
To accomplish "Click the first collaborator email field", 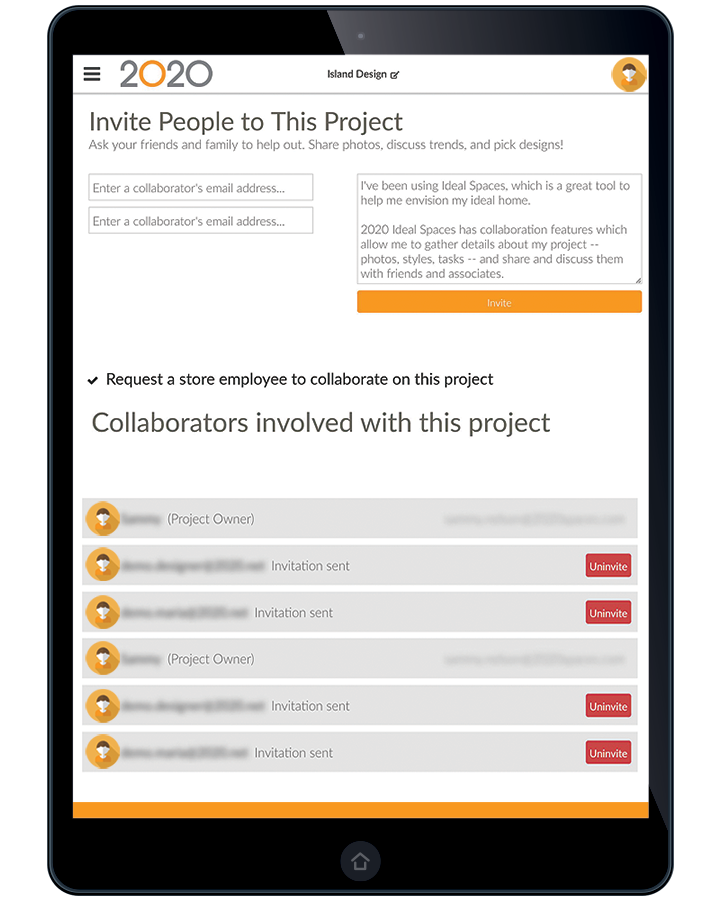I will point(200,188).
